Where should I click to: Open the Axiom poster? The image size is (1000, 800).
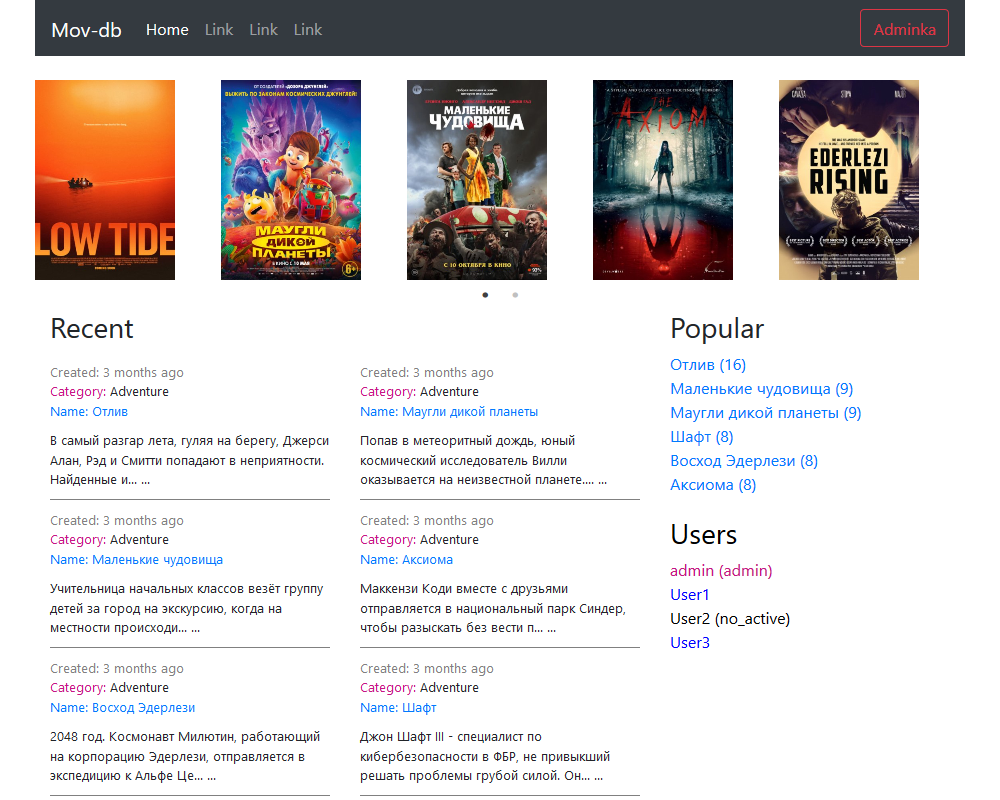[x=663, y=180]
